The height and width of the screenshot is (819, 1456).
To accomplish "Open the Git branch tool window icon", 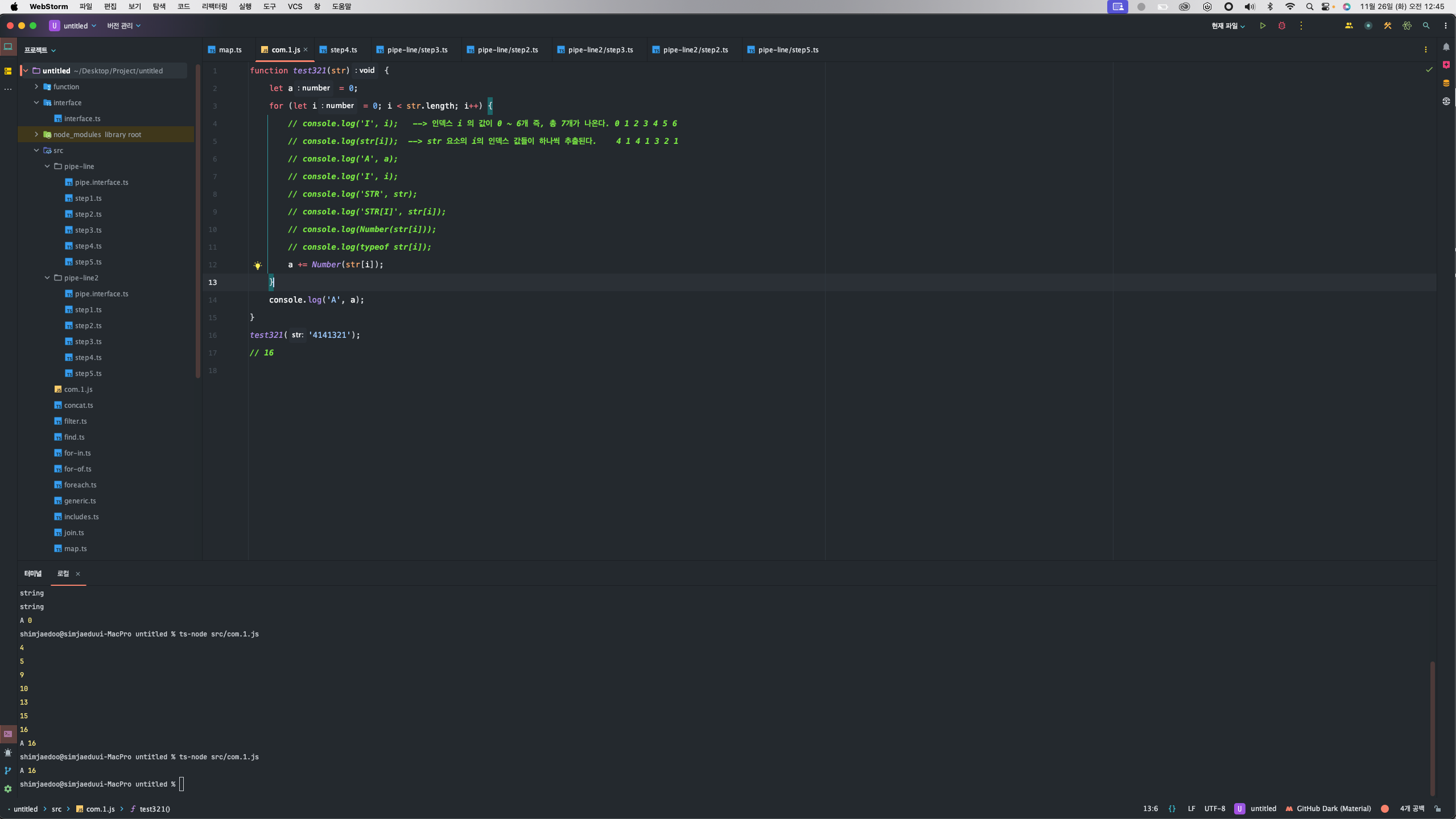I will [8, 771].
